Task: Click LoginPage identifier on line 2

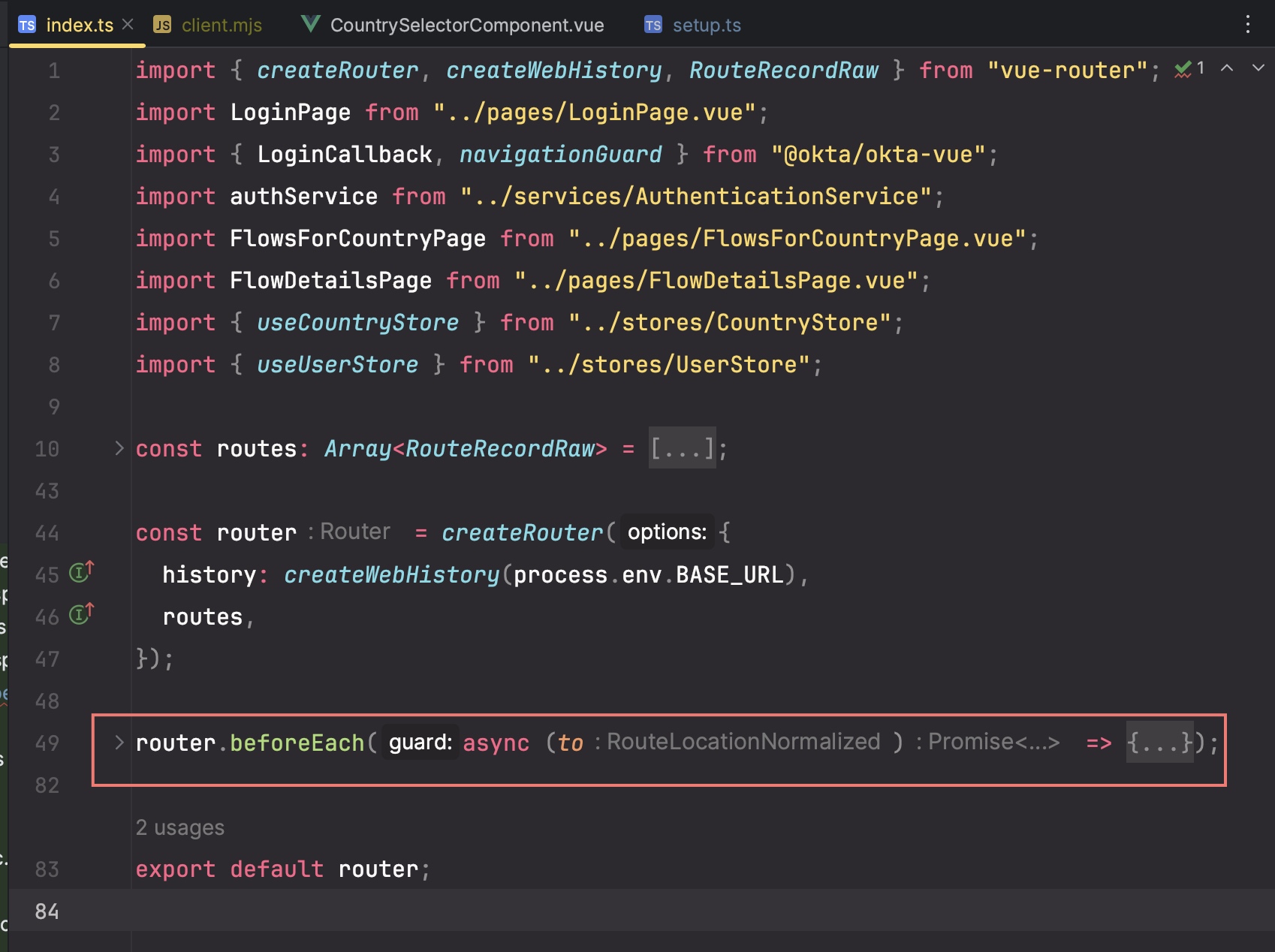Action: click(291, 112)
